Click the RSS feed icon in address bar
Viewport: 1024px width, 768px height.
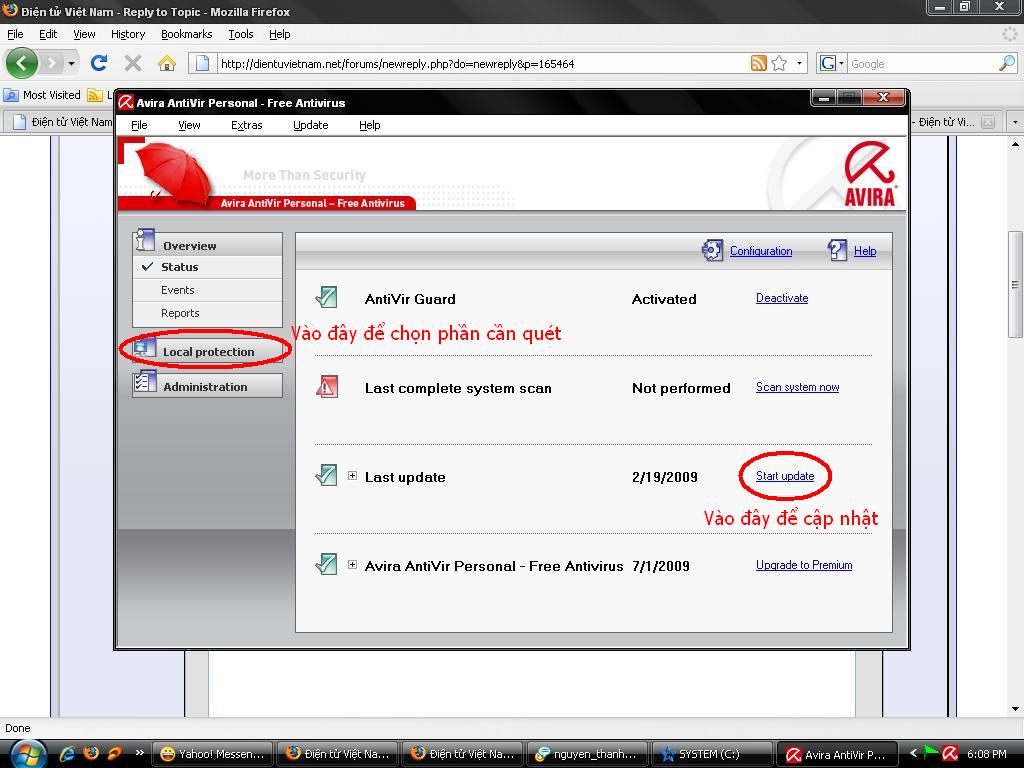[x=758, y=63]
